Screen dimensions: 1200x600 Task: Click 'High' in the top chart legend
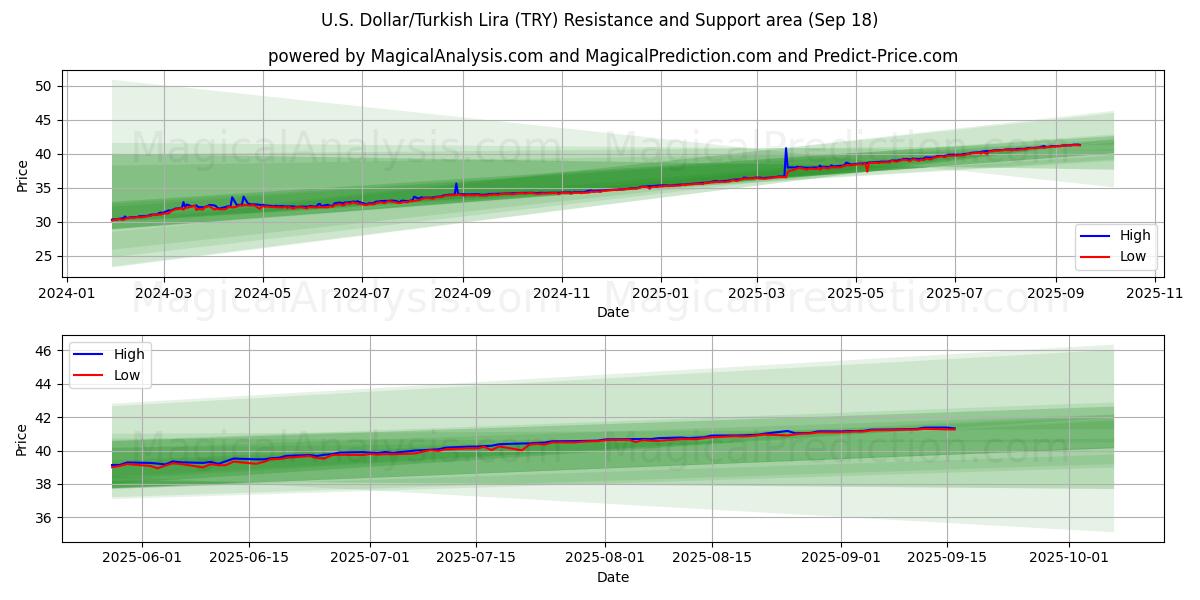(1135, 236)
